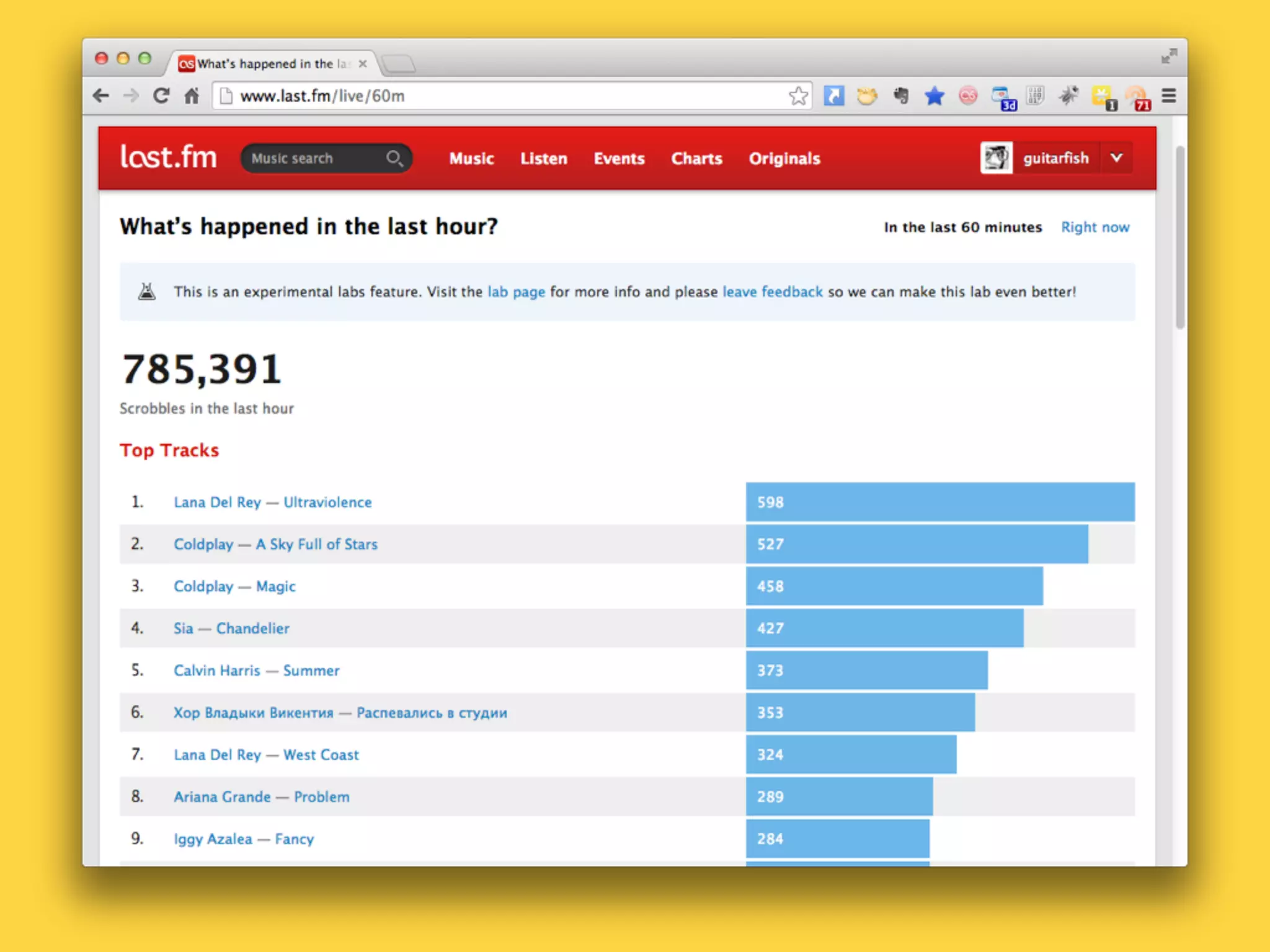The height and width of the screenshot is (952, 1270).
Task: Click the browser back arrow
Action: pos(101,96)
